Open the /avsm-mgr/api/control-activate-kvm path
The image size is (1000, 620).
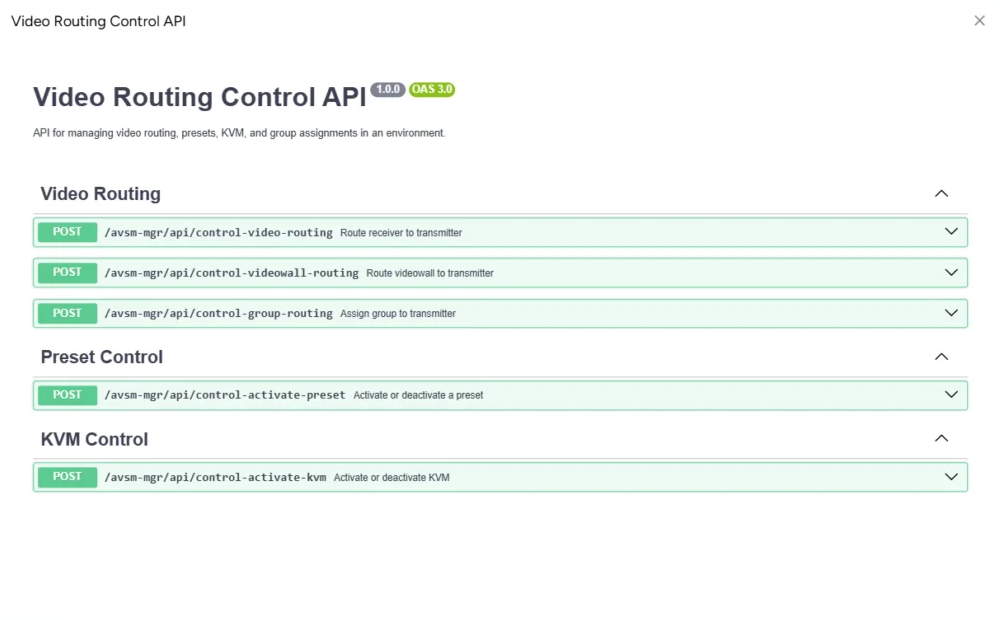(x=215, y=478)
